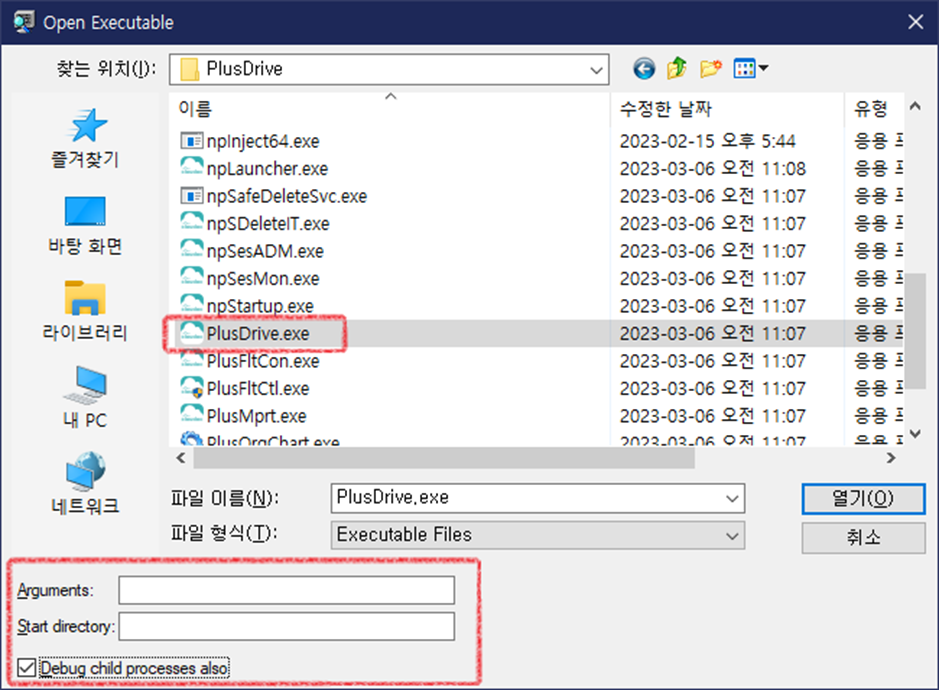Image resolution: width=939 pixels, height=690 pixels.
Task: Sort by the 이름 name column header
Action: (x=389, y=109)
